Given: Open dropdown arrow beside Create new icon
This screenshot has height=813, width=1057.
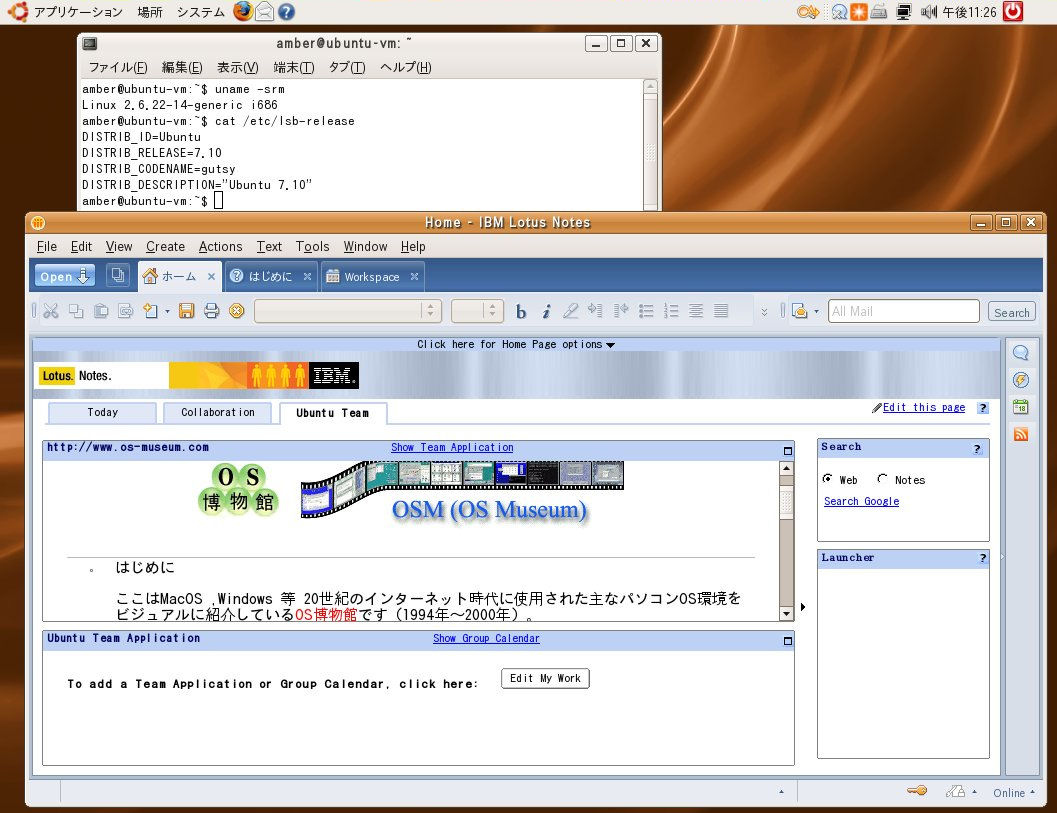Looking at the screenshot, I should tap(167, 311).
